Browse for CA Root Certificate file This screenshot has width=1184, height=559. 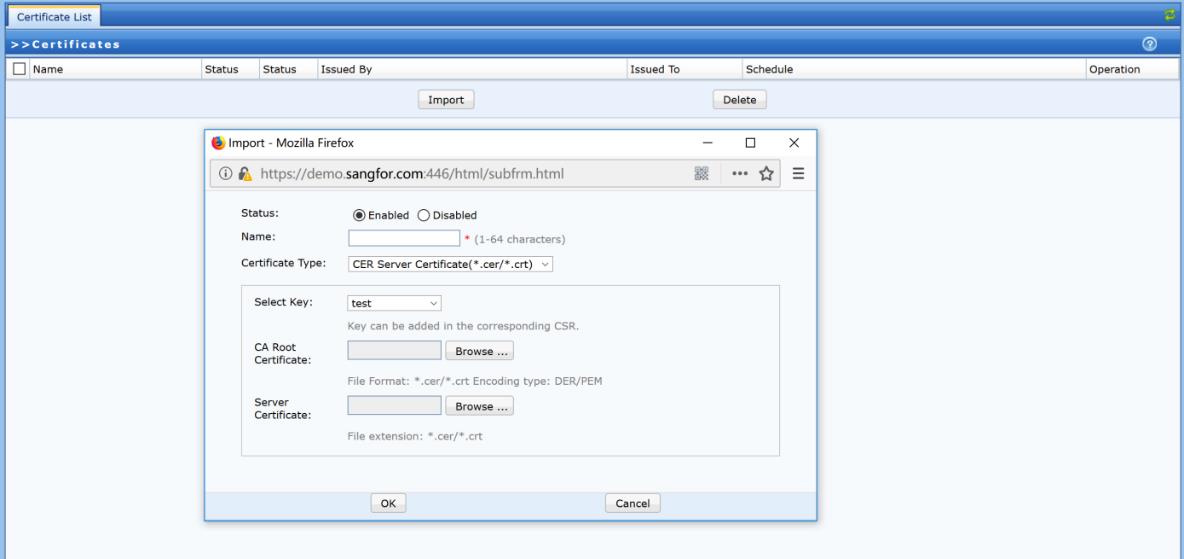coord(479,351)
